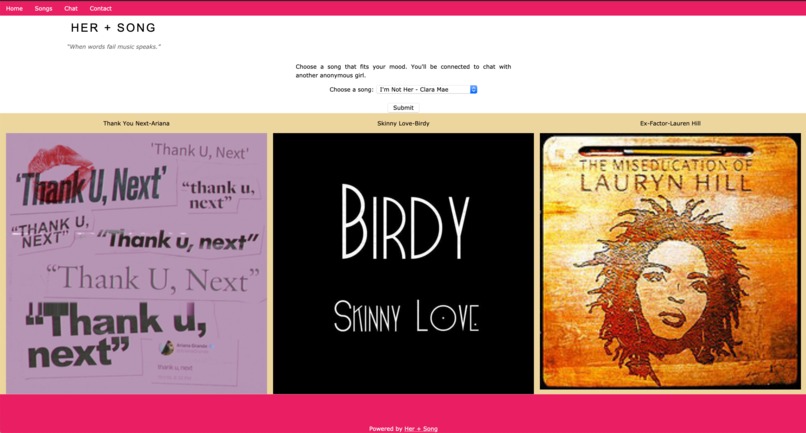Click the 'When words fail music speaks' tagline
Viewport: 806px width, 433px height.
click(x=114, y=47)
